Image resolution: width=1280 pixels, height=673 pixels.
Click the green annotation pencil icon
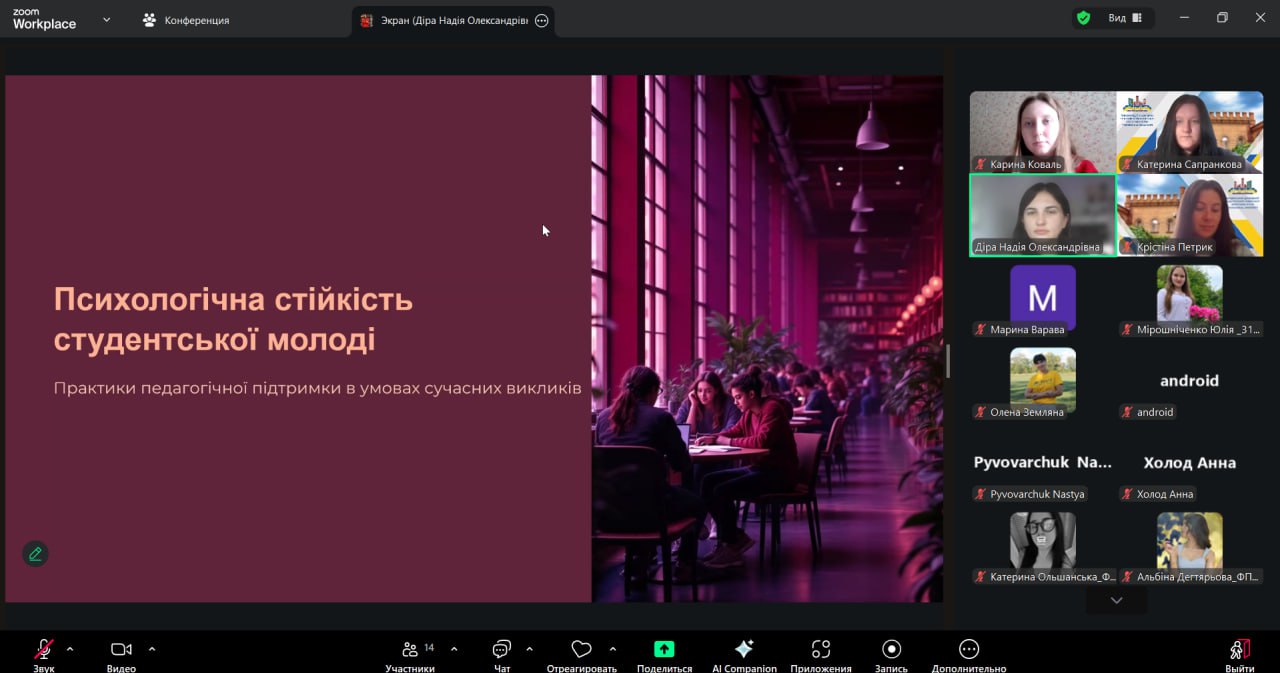[36, 553]
